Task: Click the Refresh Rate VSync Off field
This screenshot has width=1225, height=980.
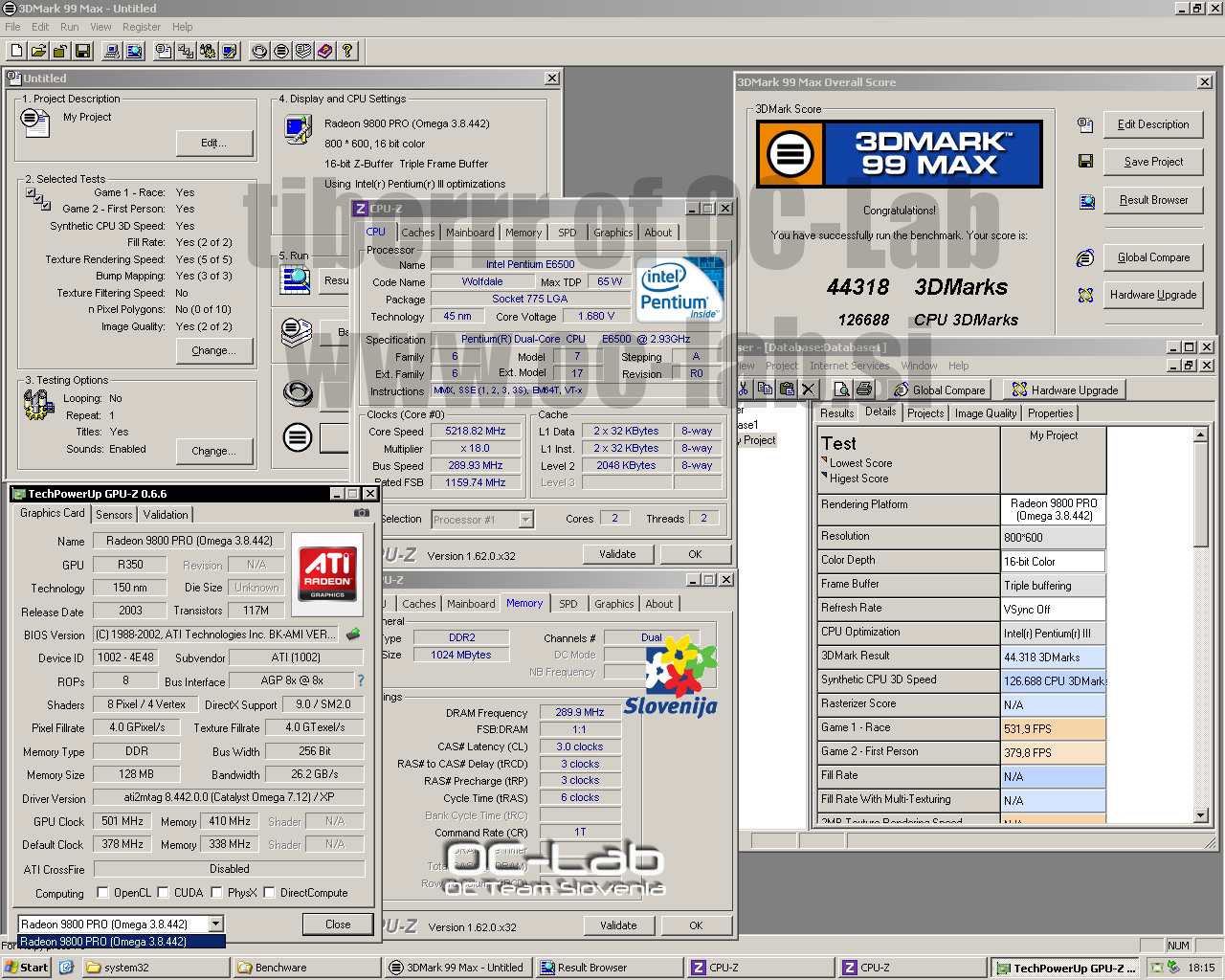Action: point(1053,609)
